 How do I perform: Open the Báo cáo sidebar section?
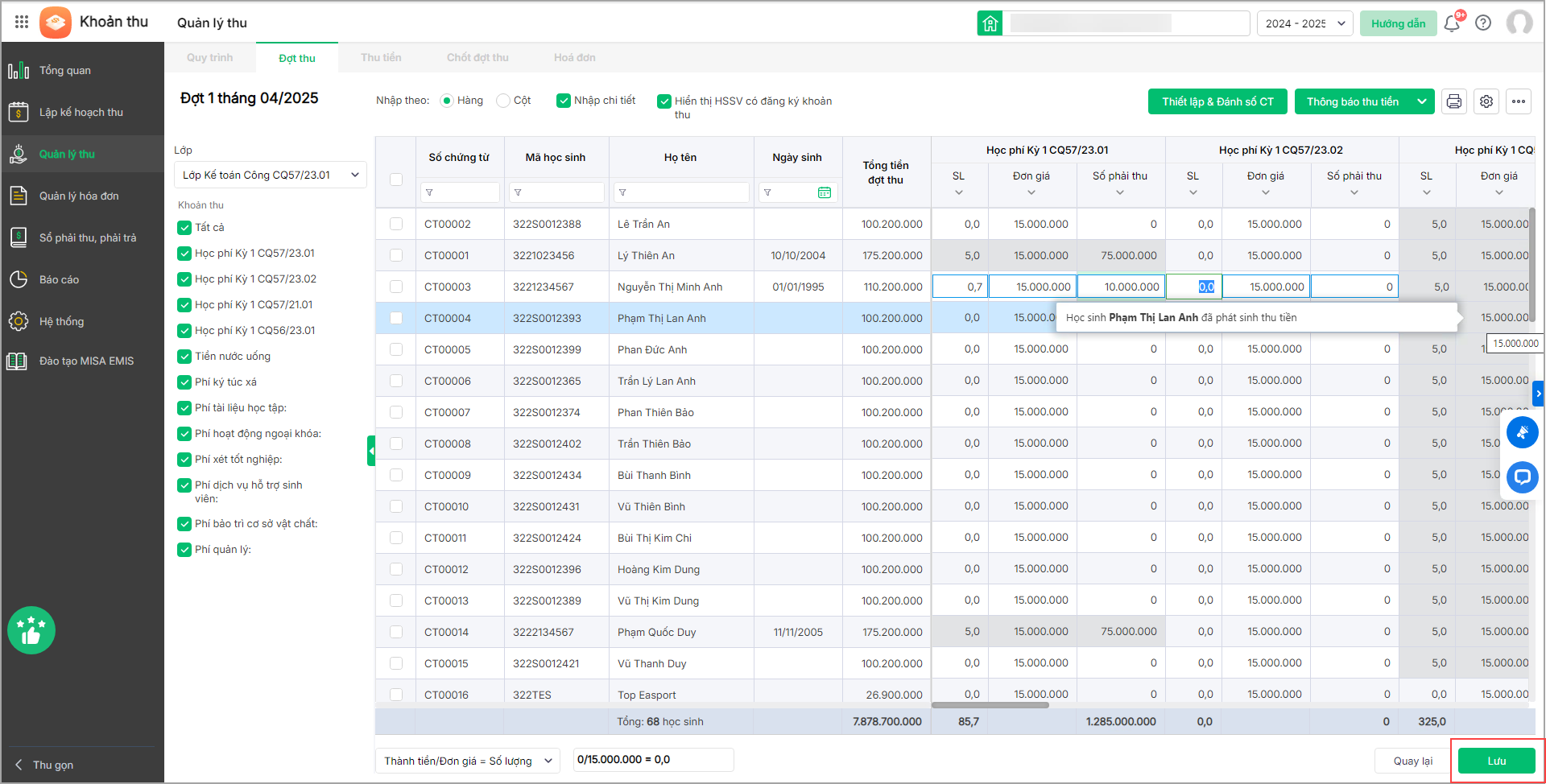60,280
